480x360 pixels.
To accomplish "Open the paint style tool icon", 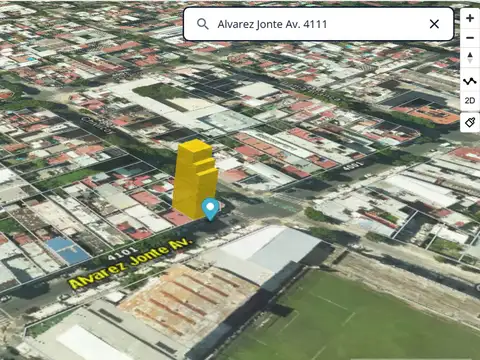I will click(470, 122).
